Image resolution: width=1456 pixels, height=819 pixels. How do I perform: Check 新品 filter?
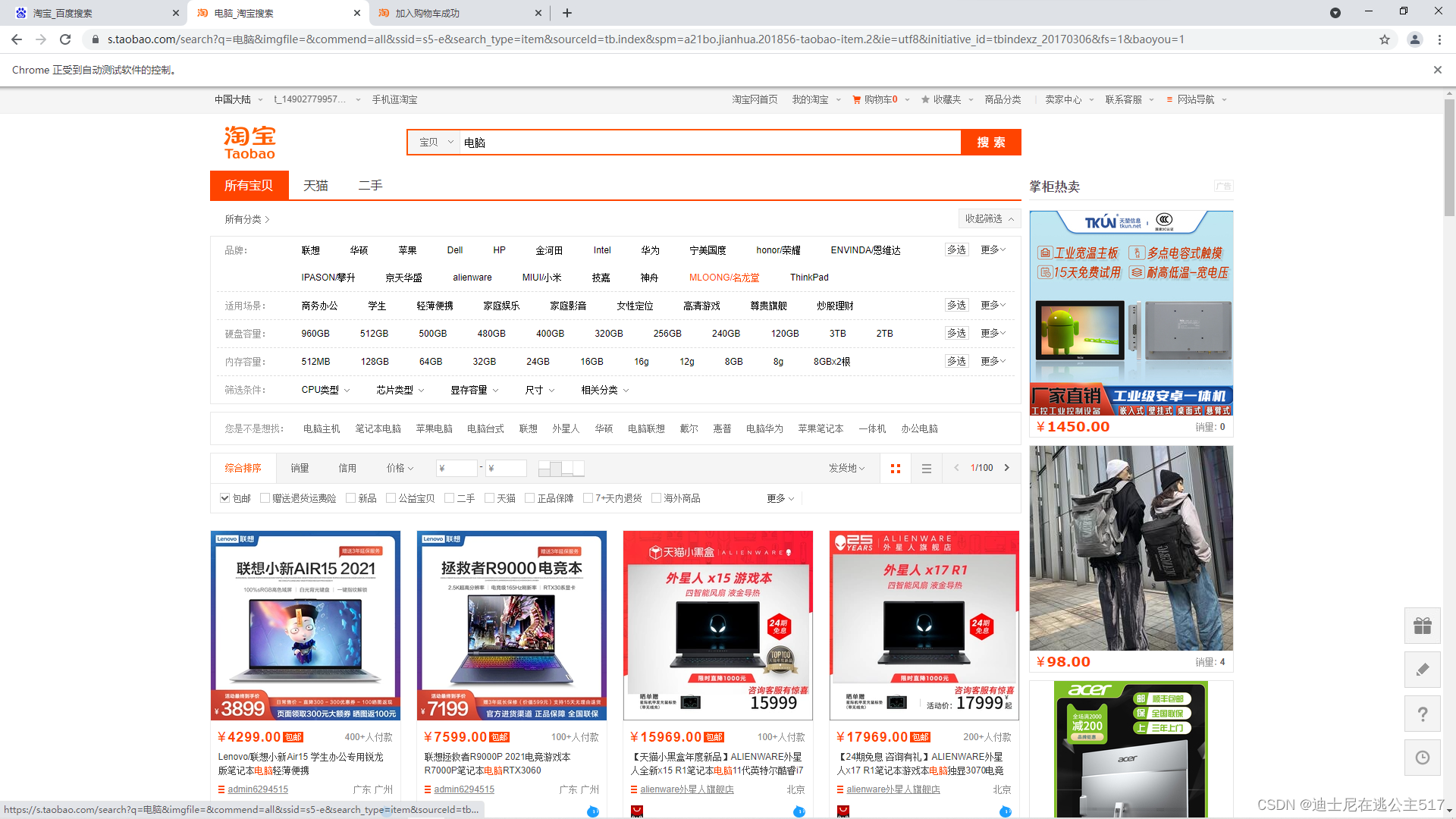tap(350, 498)
